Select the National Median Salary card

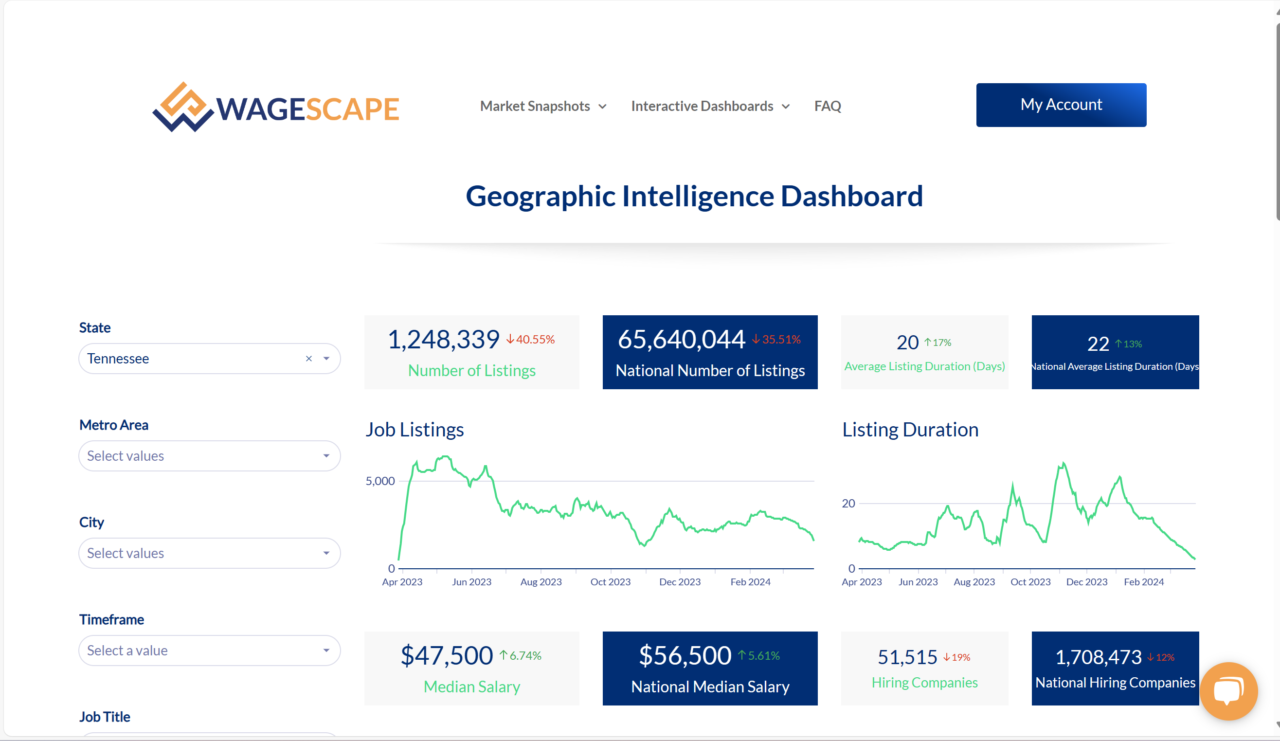pos(710,668)
